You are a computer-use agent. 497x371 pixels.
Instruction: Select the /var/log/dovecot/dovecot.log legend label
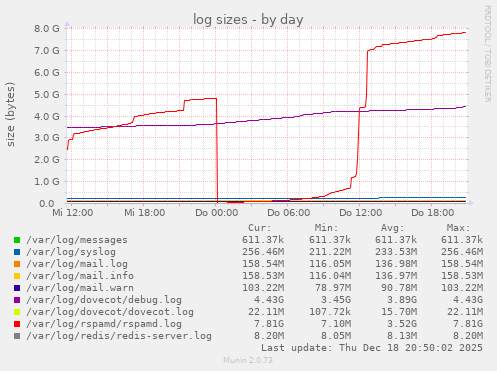[110, 312]
